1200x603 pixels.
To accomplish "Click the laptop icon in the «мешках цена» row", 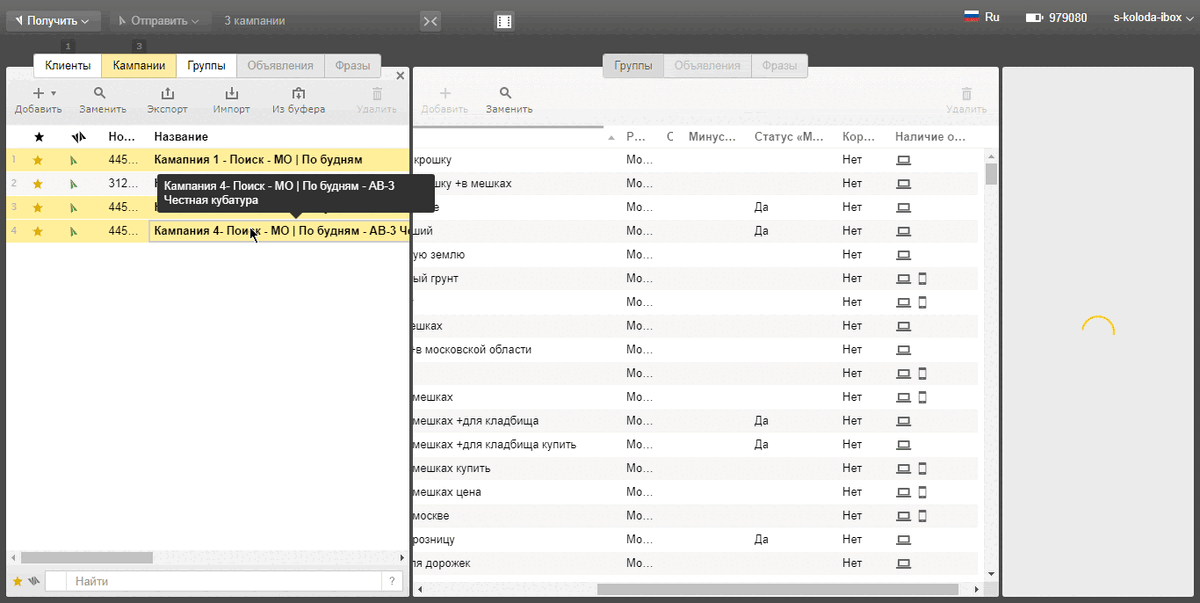I will (x=903, y=492).
